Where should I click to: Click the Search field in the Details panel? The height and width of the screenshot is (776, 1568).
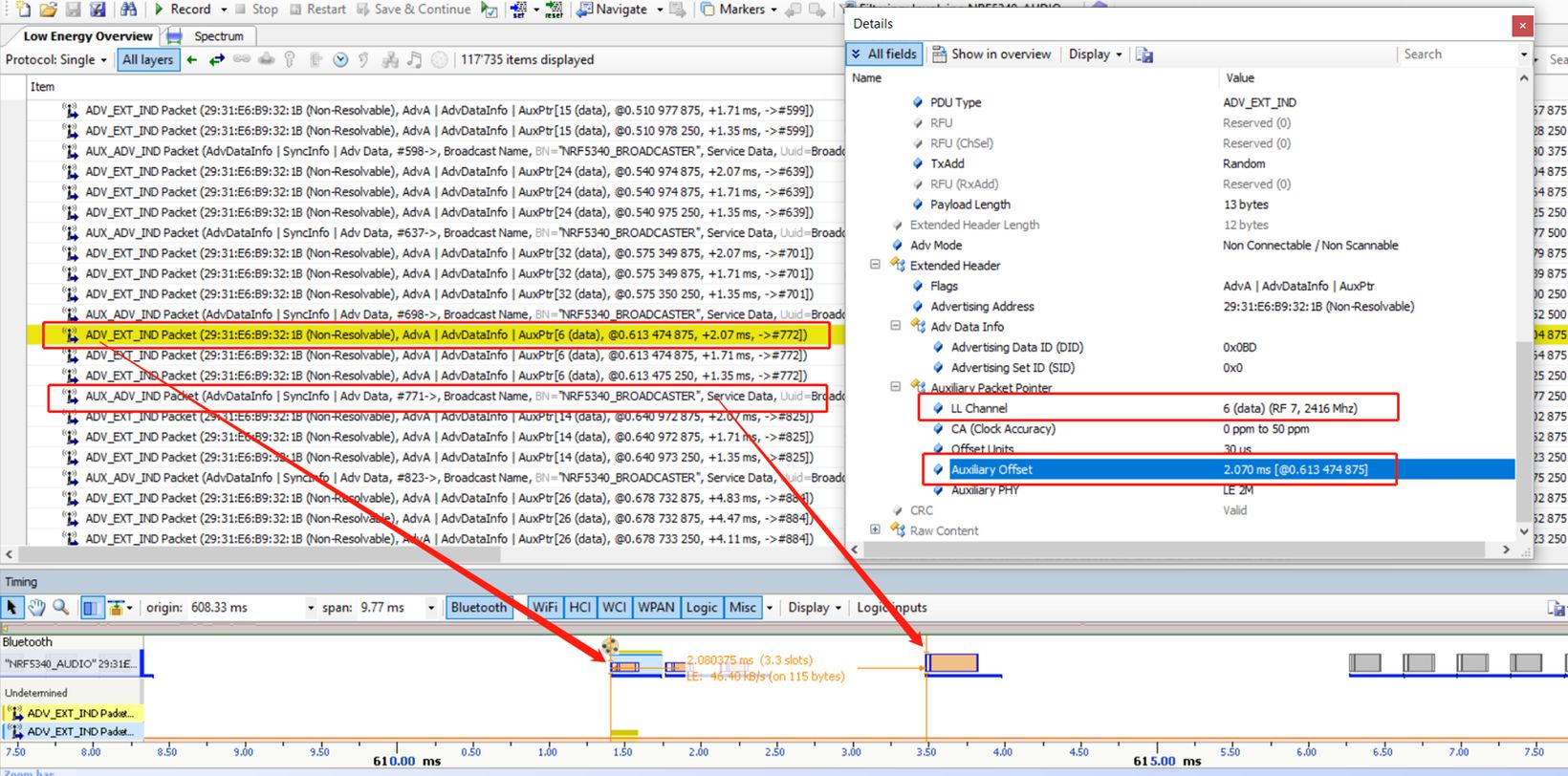click(1457, 54)
